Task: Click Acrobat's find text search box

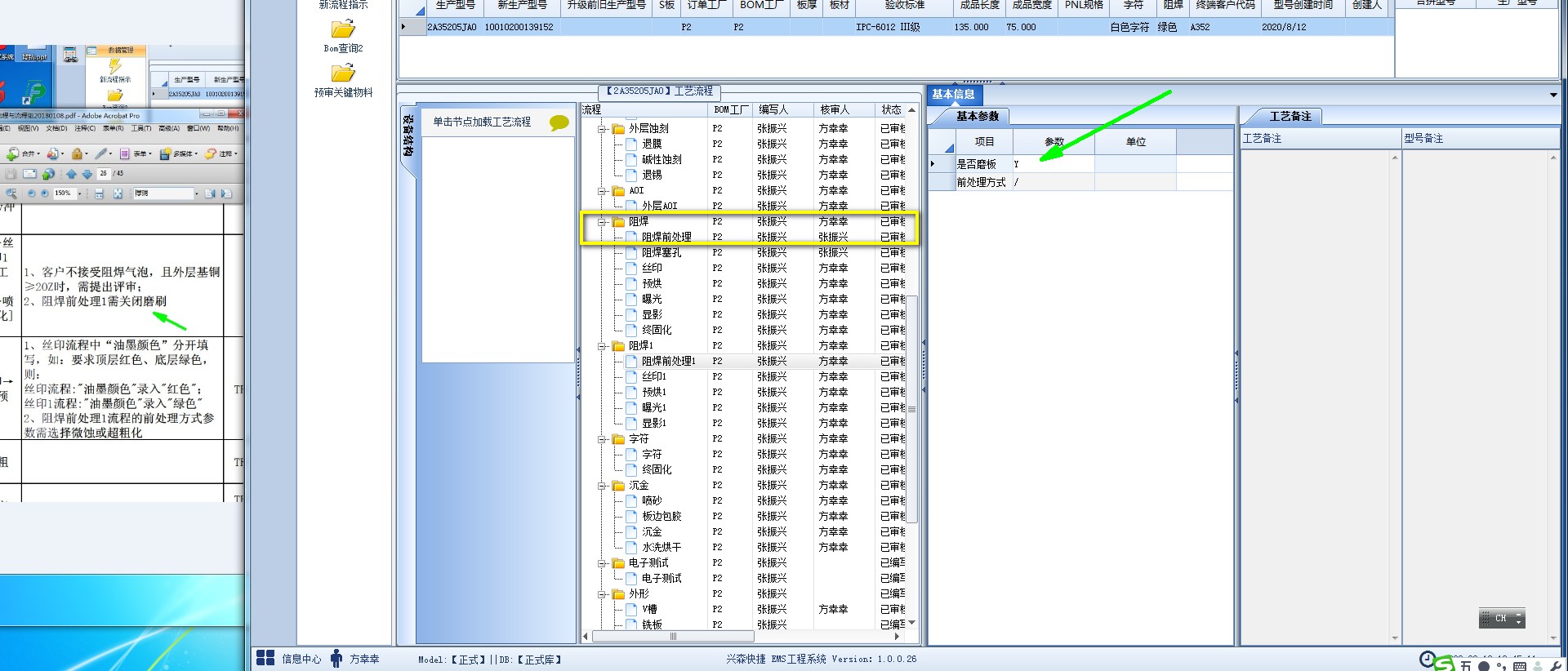Action: coord(165,193)
